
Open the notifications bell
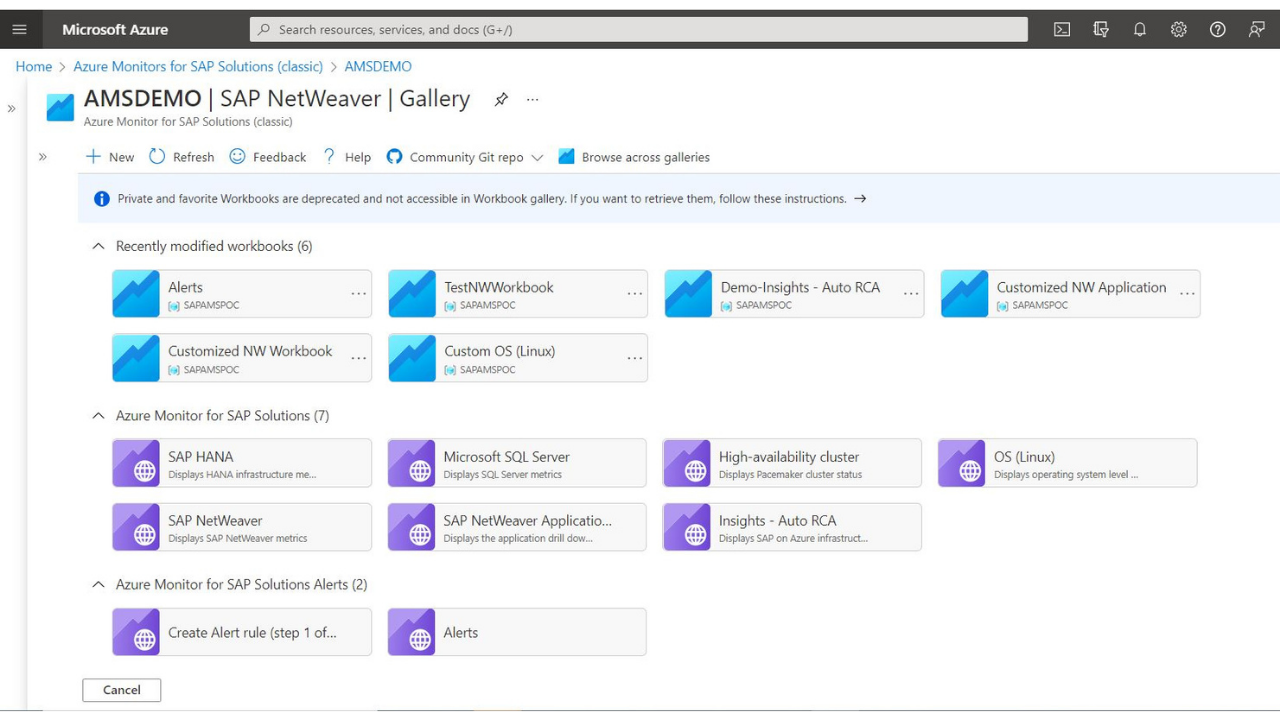click(1140, 30)
